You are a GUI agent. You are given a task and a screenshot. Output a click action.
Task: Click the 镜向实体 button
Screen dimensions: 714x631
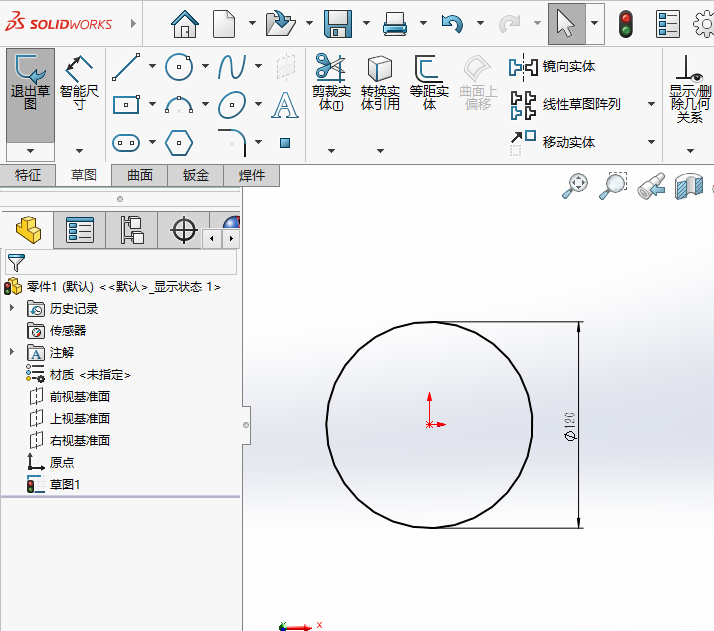click(555, 67)
